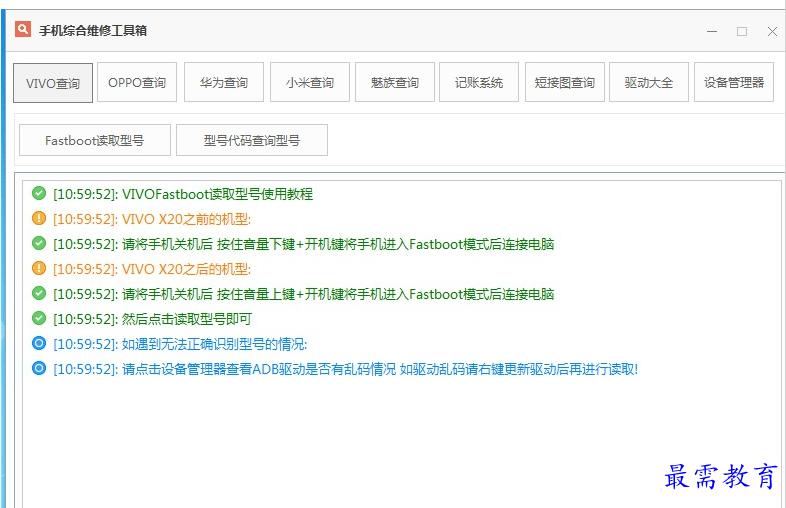Click orange warning icon beside X20之后的机型
This screenshot has height=508, width=786.
(x=39, y=268)
